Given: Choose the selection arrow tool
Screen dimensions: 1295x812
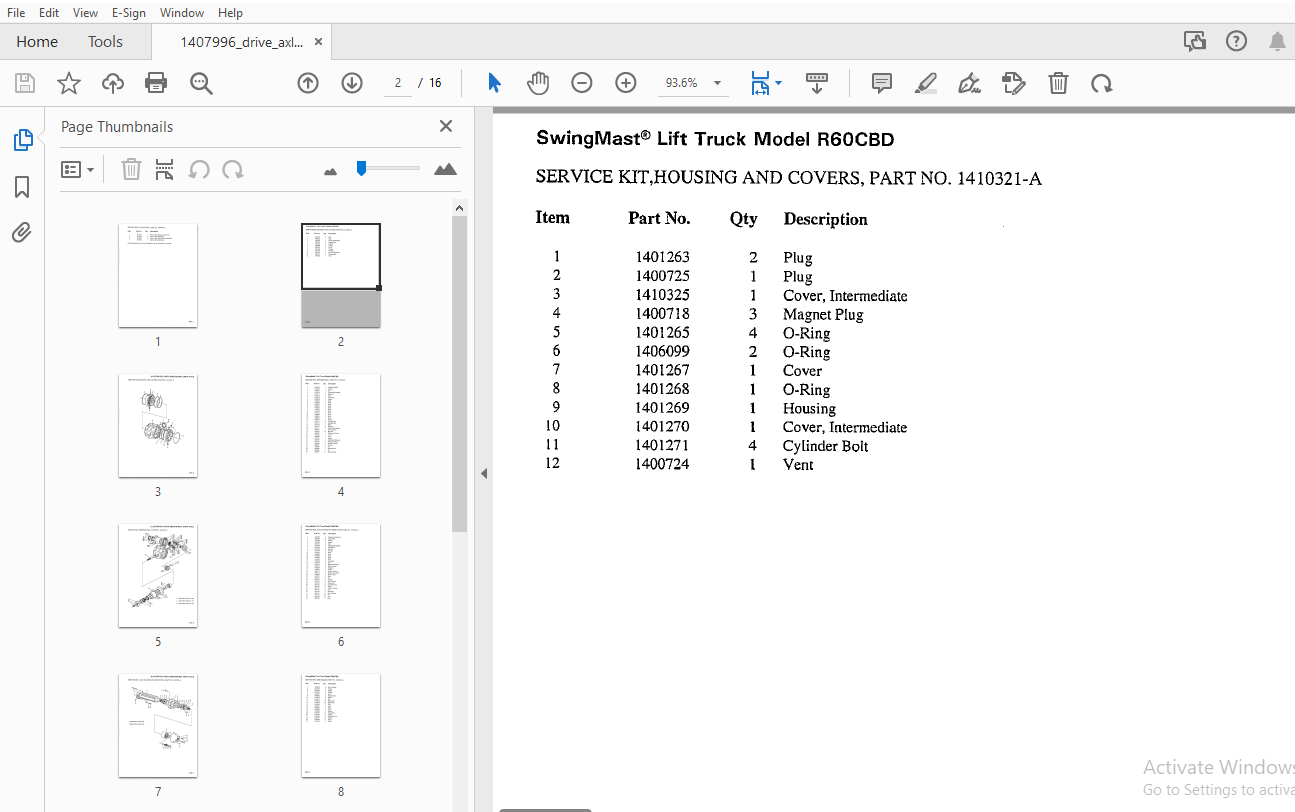Looking at the screenshot, I should [x=494, y=83].
